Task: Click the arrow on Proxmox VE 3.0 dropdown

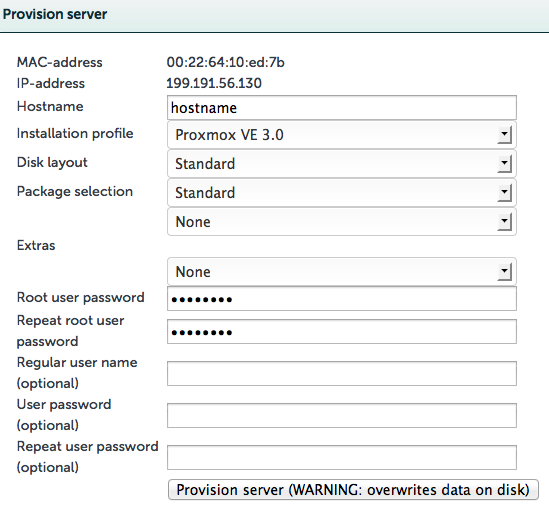Action: click(x=505, y=135)
